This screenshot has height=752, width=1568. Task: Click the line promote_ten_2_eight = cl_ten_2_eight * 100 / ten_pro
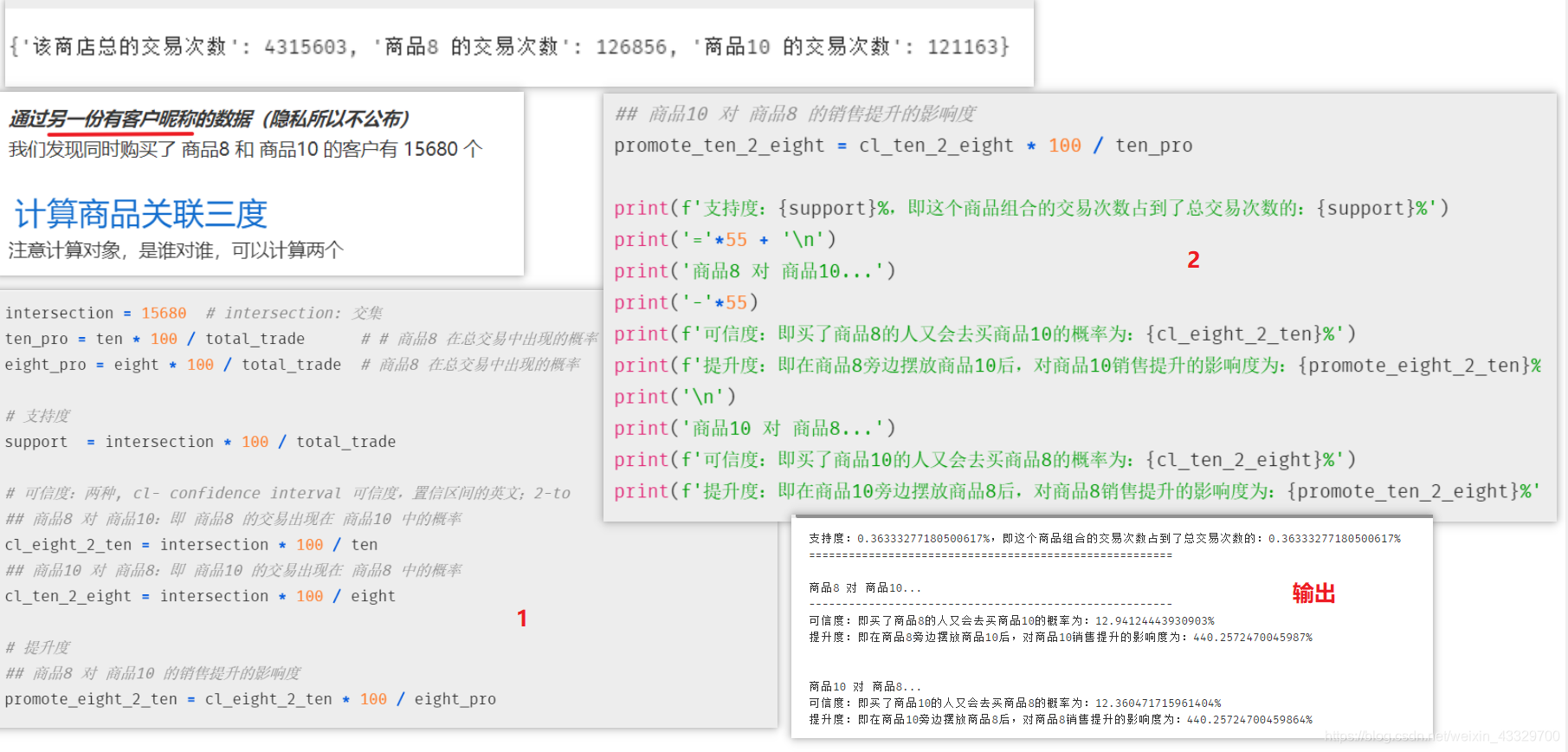903,146
